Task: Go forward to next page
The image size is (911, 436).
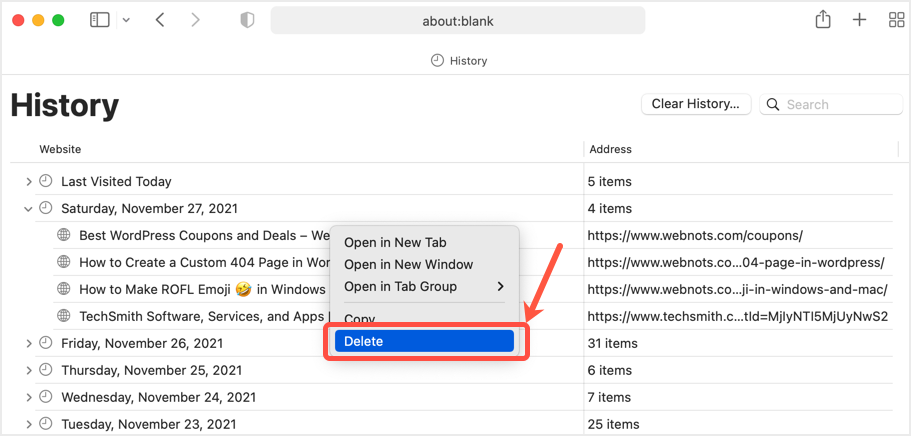Action: 195,20
